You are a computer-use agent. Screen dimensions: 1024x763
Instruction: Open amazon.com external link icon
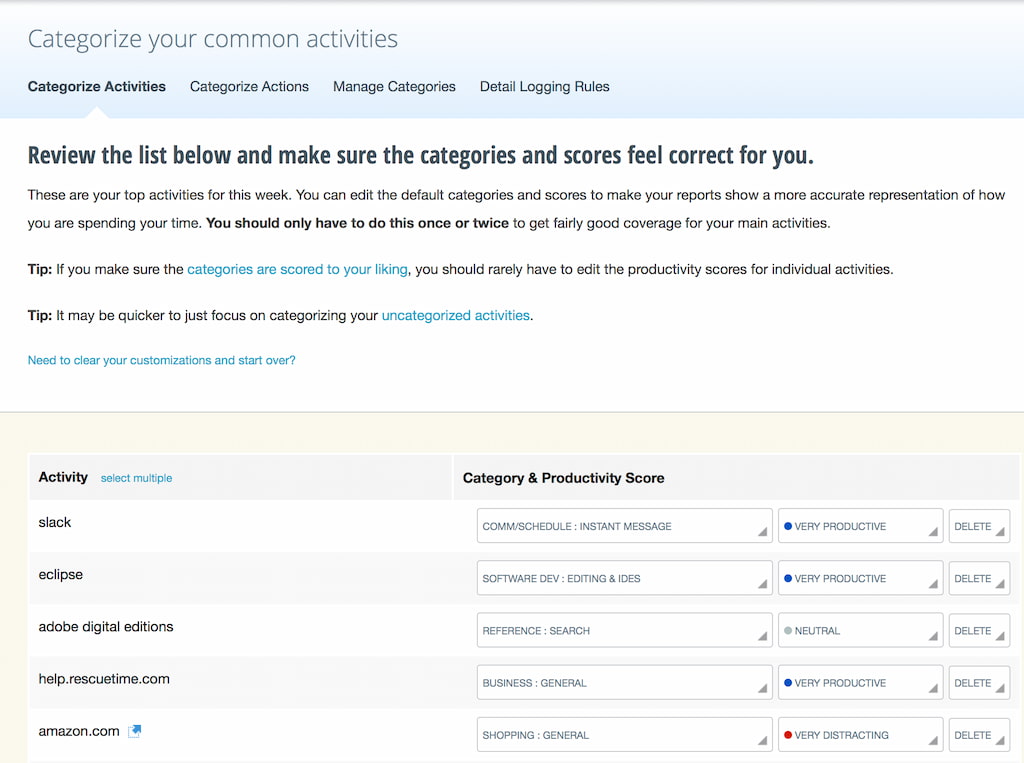coord(135,731)
